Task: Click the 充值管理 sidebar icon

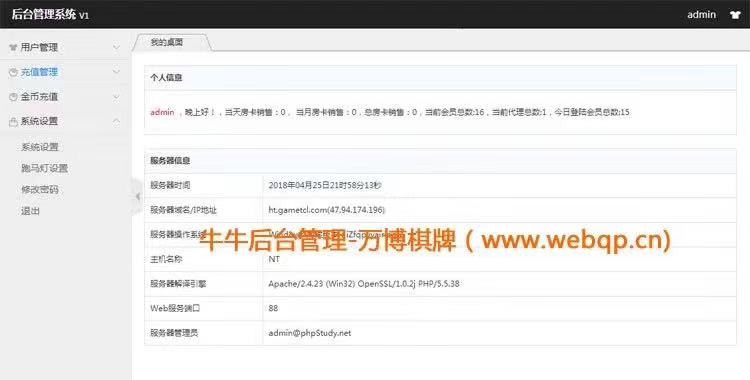Action: [13, 72]
